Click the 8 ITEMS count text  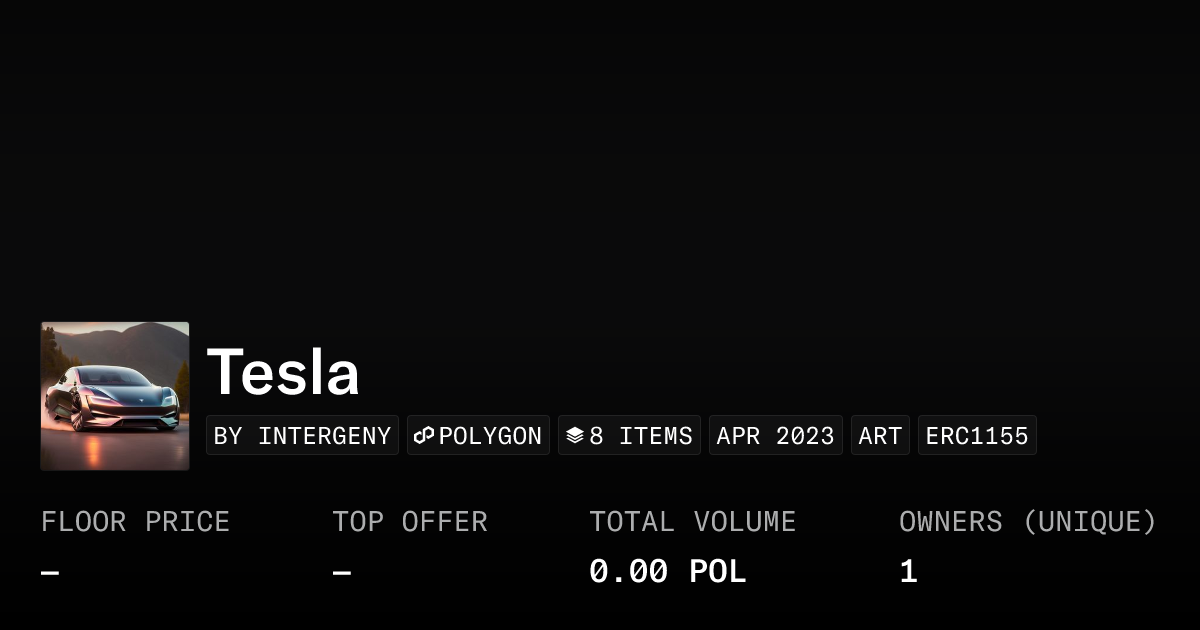(641, 436)
